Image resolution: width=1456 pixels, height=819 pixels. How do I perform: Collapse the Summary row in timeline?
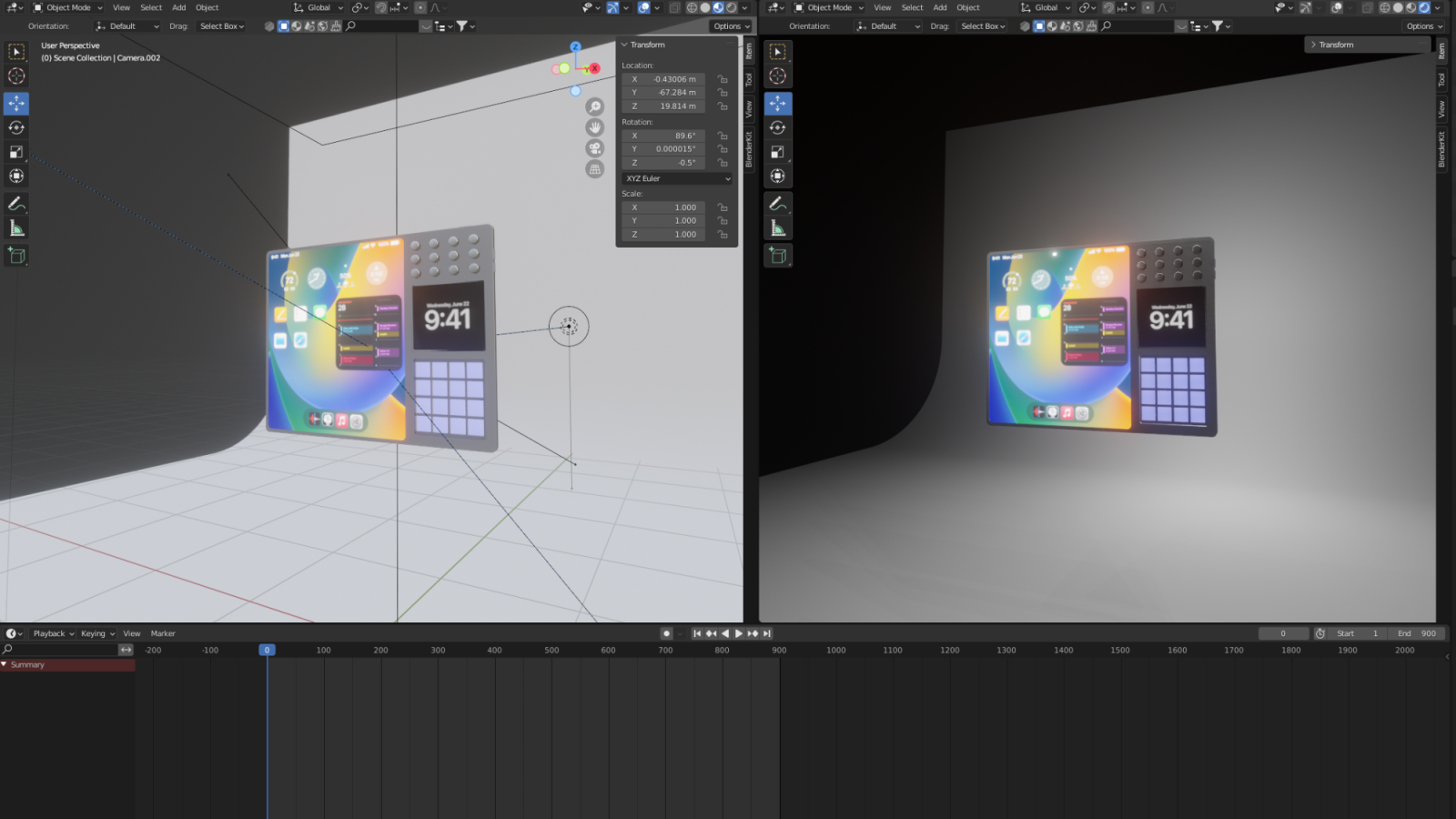pos(5,665)
